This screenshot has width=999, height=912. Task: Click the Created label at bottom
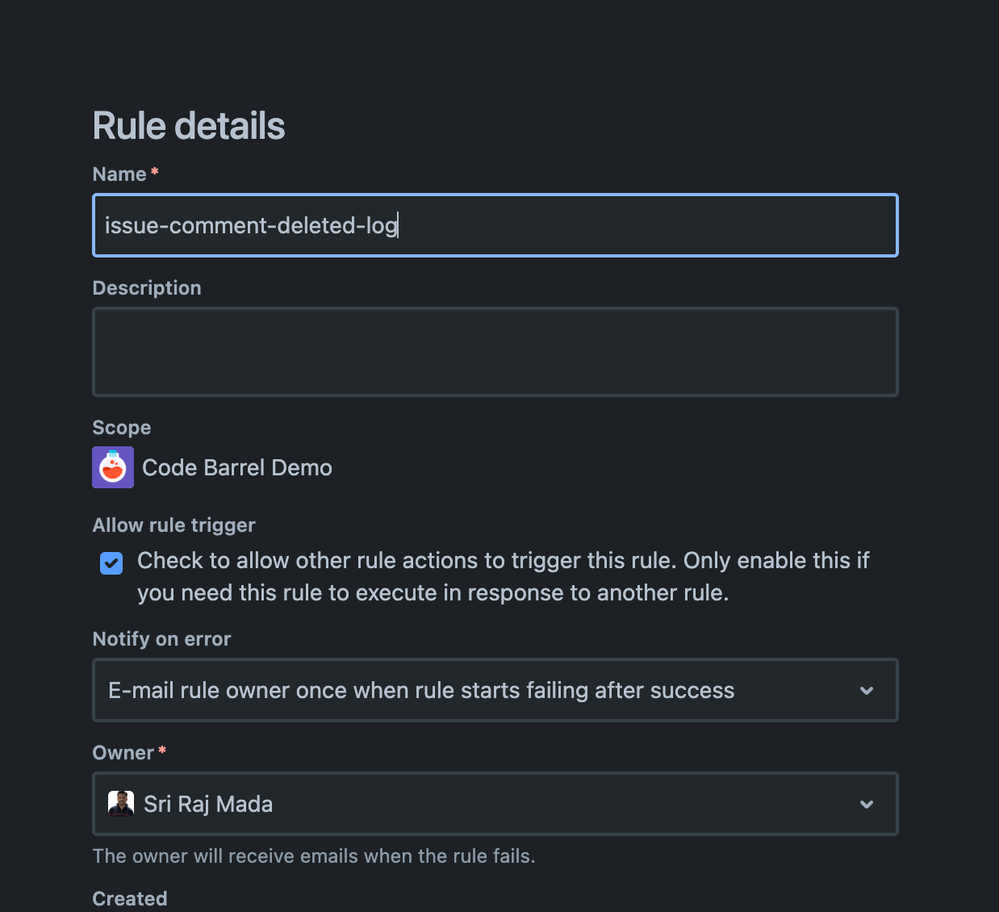[x=130, y=899]
